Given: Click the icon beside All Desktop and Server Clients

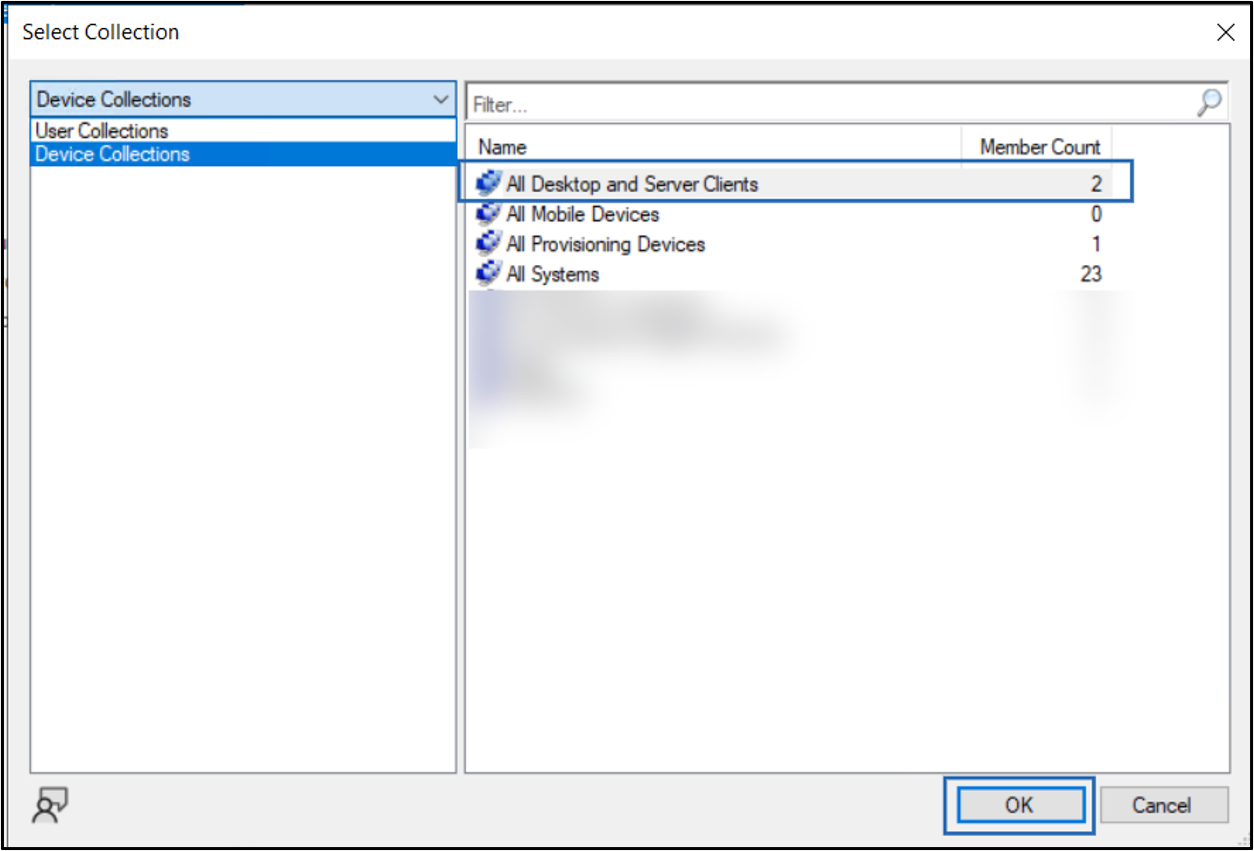Looking at the screenshot, I should (x=489, y=184).
